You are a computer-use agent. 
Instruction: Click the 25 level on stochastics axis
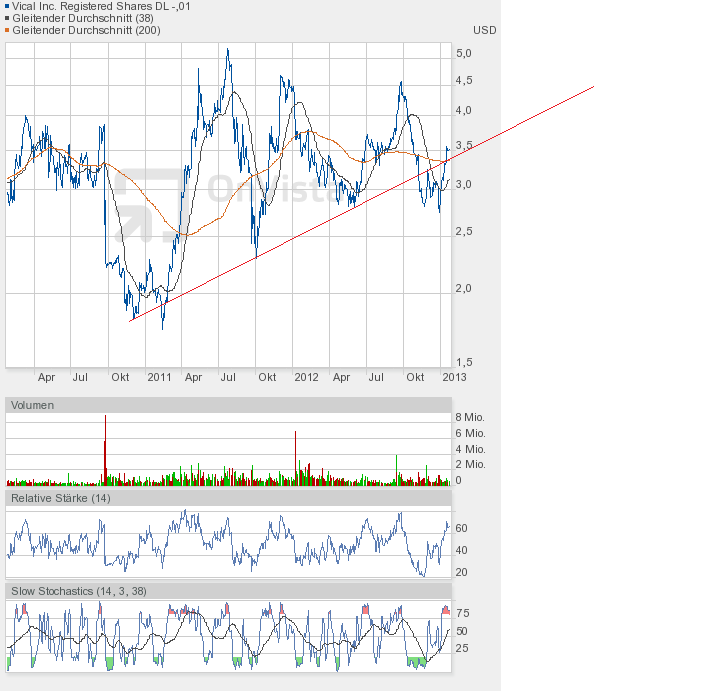(x=462, y=648)
